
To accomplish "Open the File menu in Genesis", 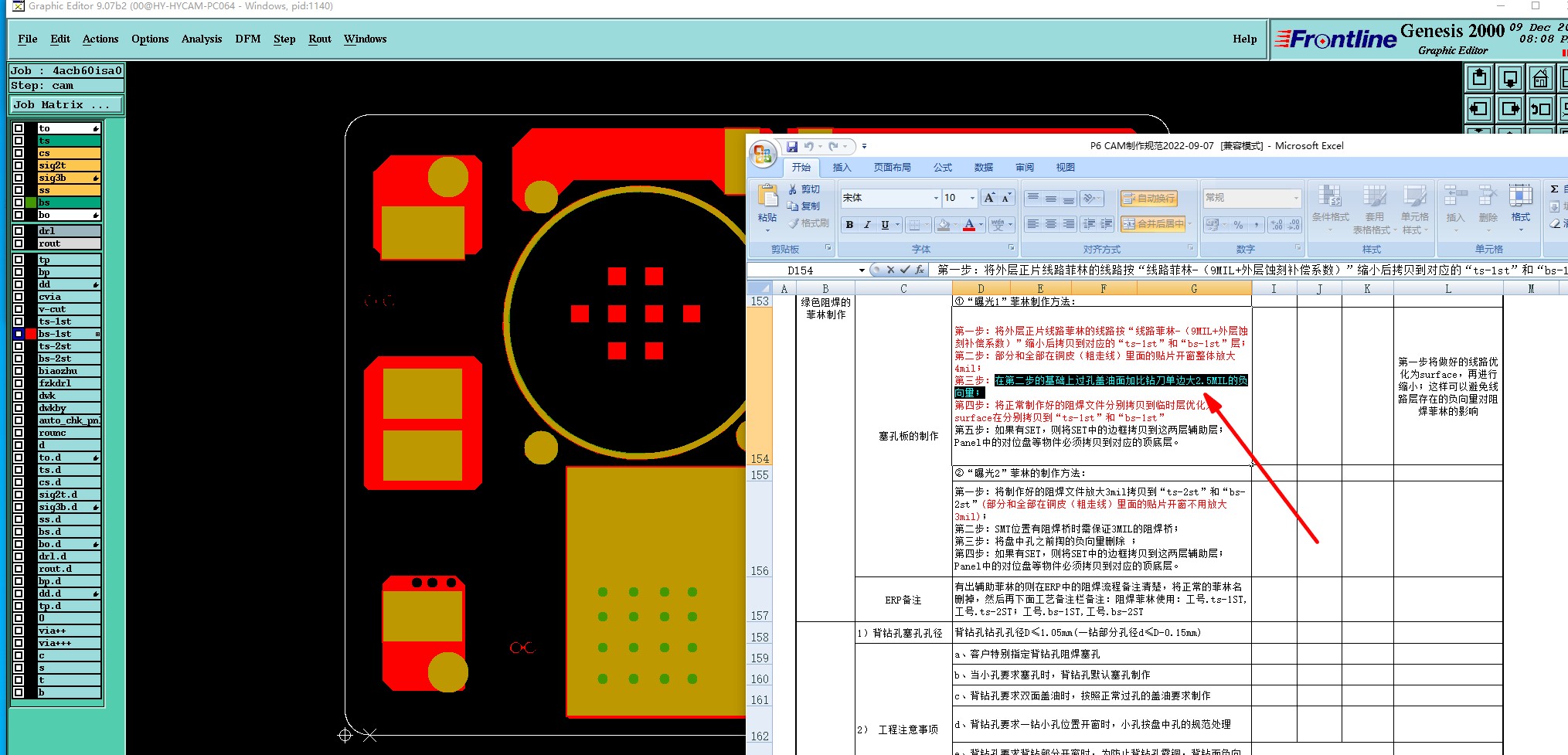I will (x=28, y=39).
